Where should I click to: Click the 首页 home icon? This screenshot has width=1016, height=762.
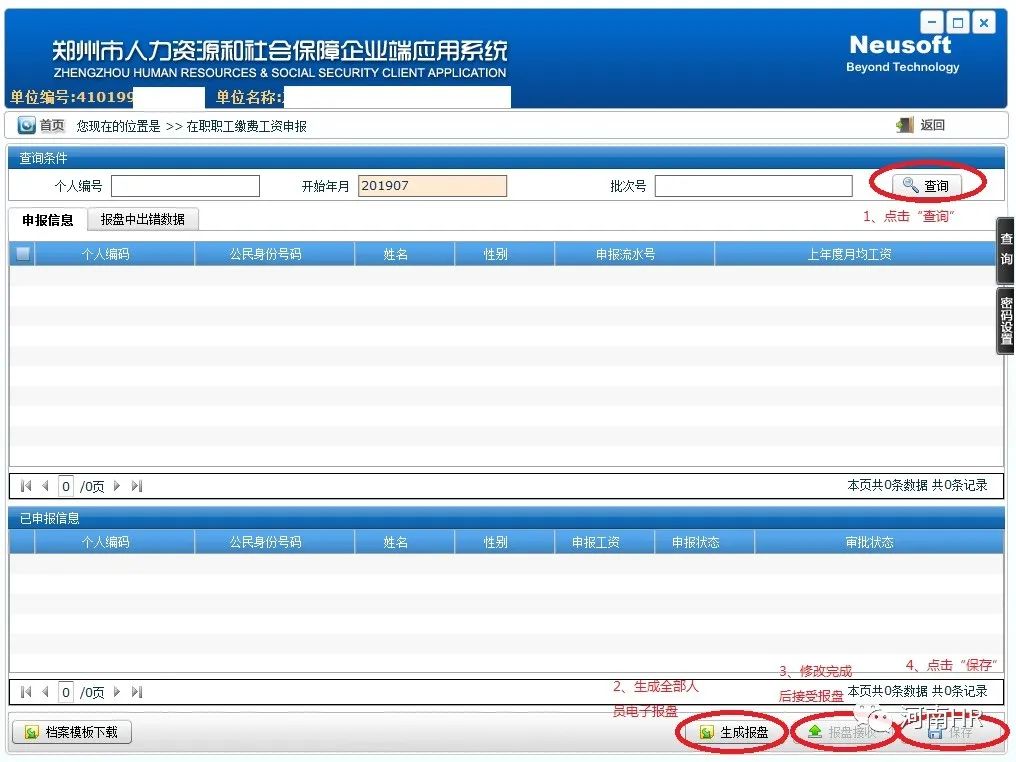(26, 125)
